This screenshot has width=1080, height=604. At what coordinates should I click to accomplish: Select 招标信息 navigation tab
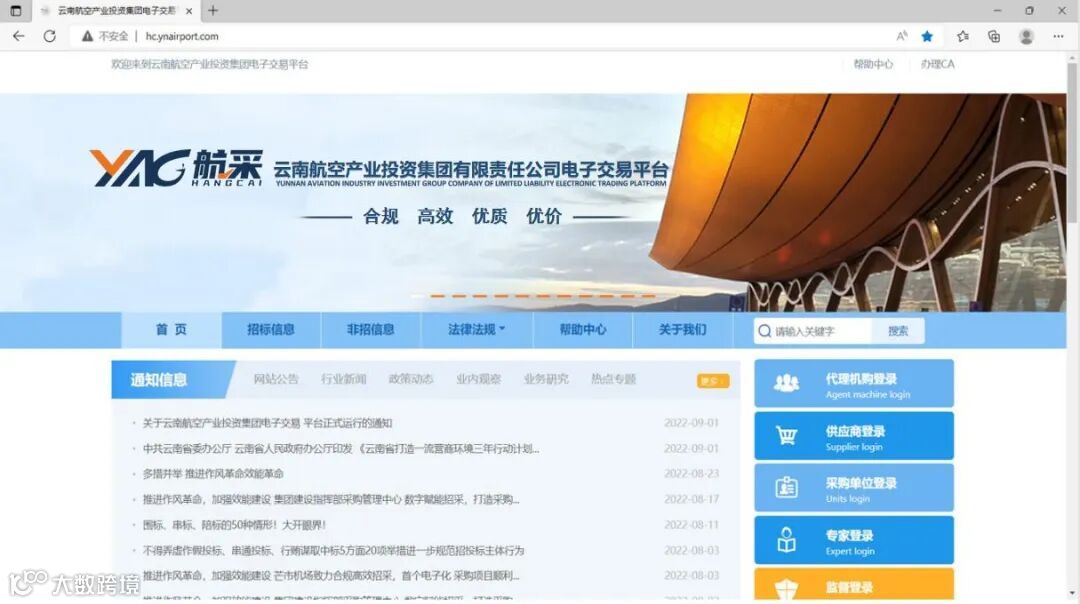271,329
